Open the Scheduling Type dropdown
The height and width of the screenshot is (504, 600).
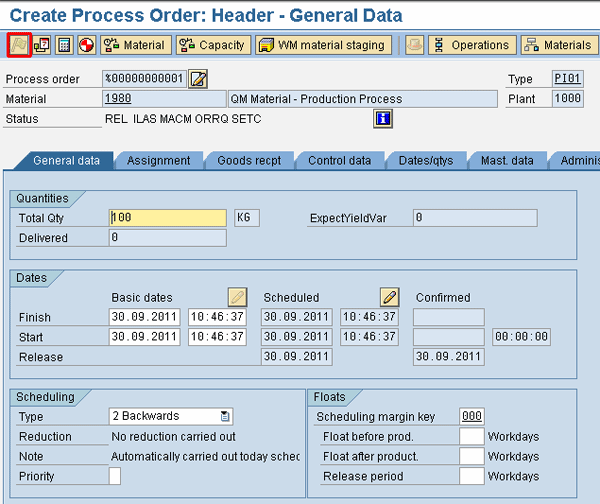tap(225, 416)
